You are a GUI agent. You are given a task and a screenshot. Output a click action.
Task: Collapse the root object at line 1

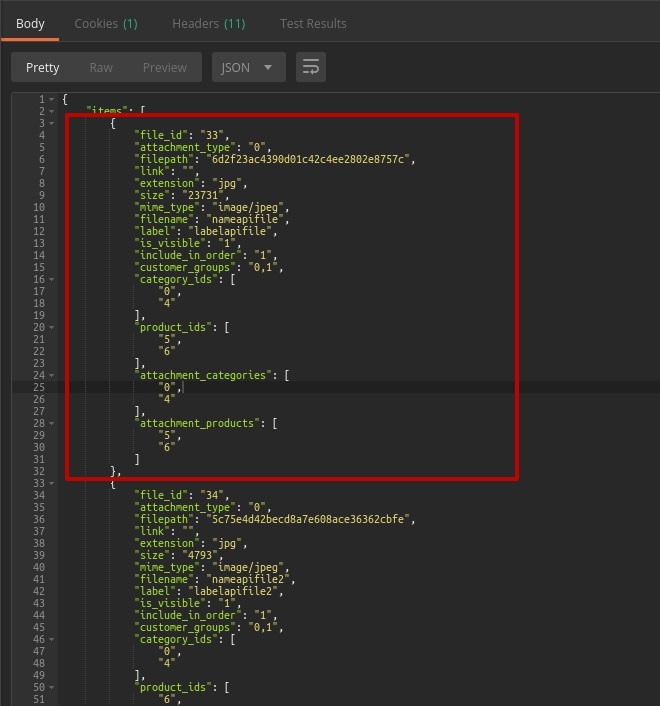pyautogui.click(x=51, y=99)
